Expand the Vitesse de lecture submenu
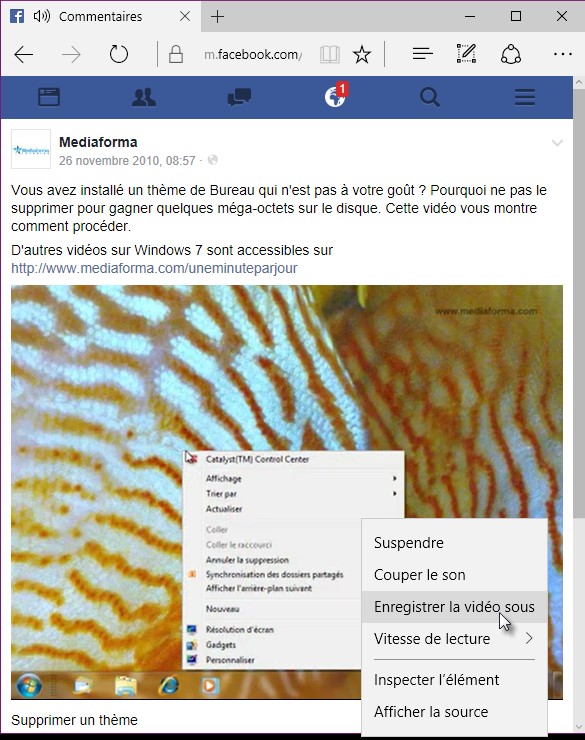Screen dimensions: 585x740 [454, 639]
